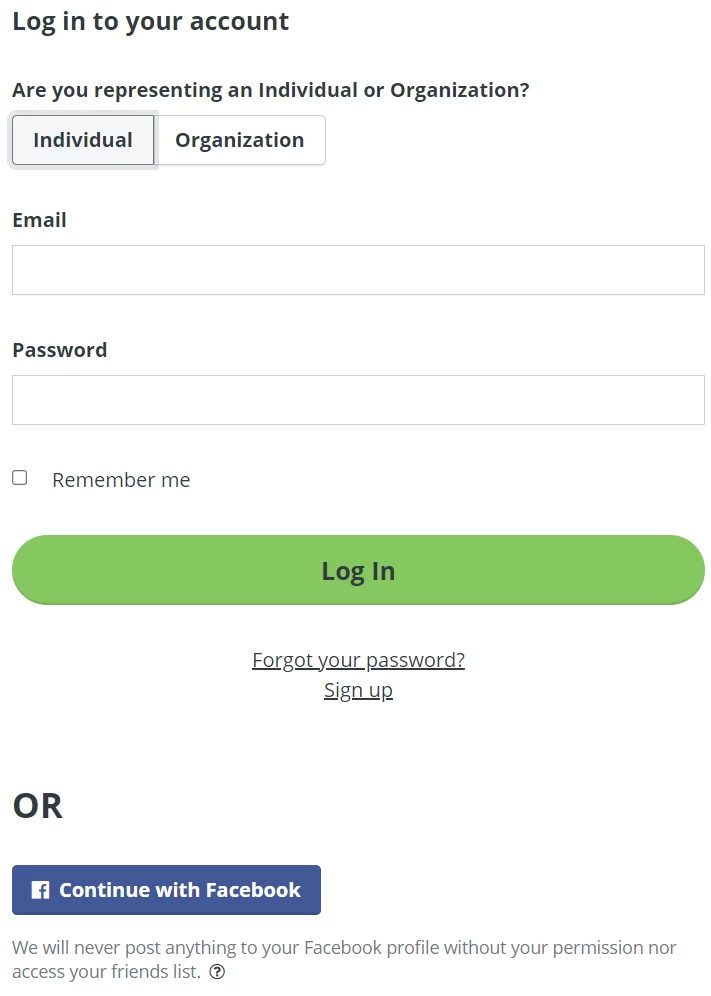Click the Facebook logo icon
Image resolution: width=711 pixels, height=996 pixels.
[x=39, y=890]
